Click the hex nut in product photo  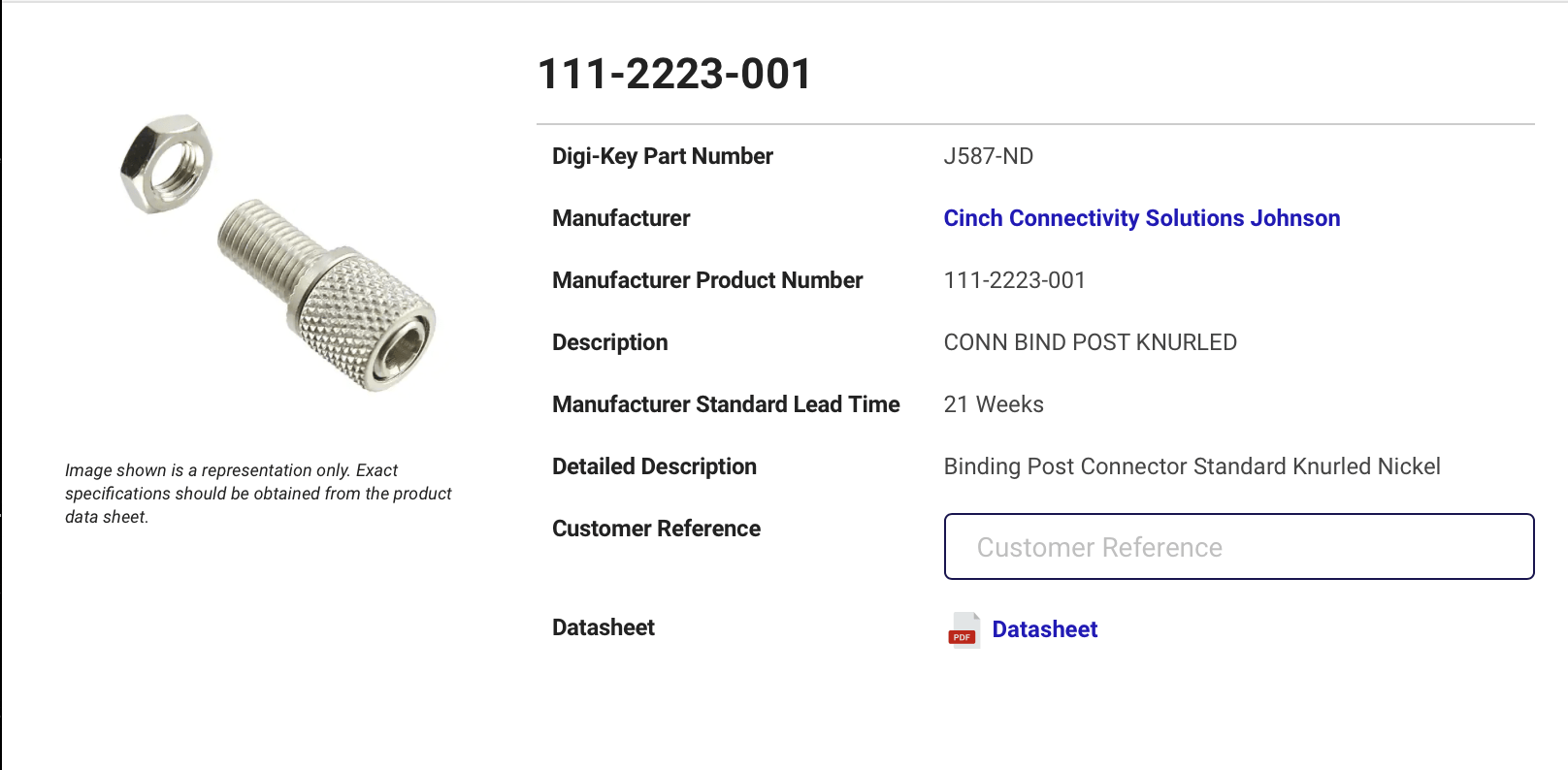pos(166,162)
